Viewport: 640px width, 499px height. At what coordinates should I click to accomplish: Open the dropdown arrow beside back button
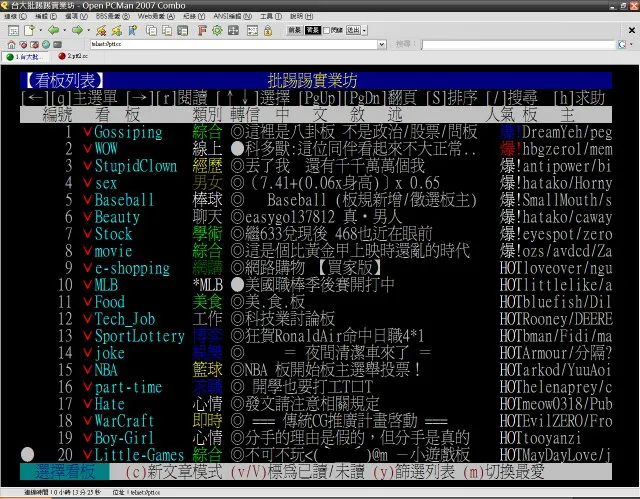[x=64, y=30]
